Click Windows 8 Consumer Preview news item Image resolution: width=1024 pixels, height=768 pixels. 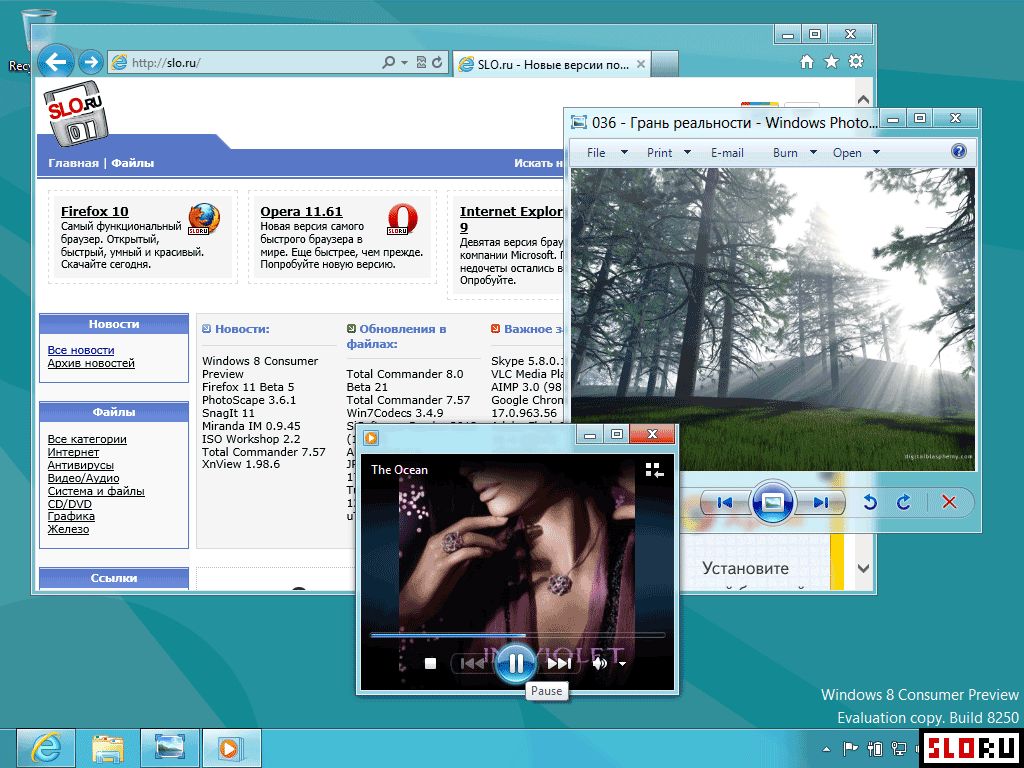pos(260,368)
